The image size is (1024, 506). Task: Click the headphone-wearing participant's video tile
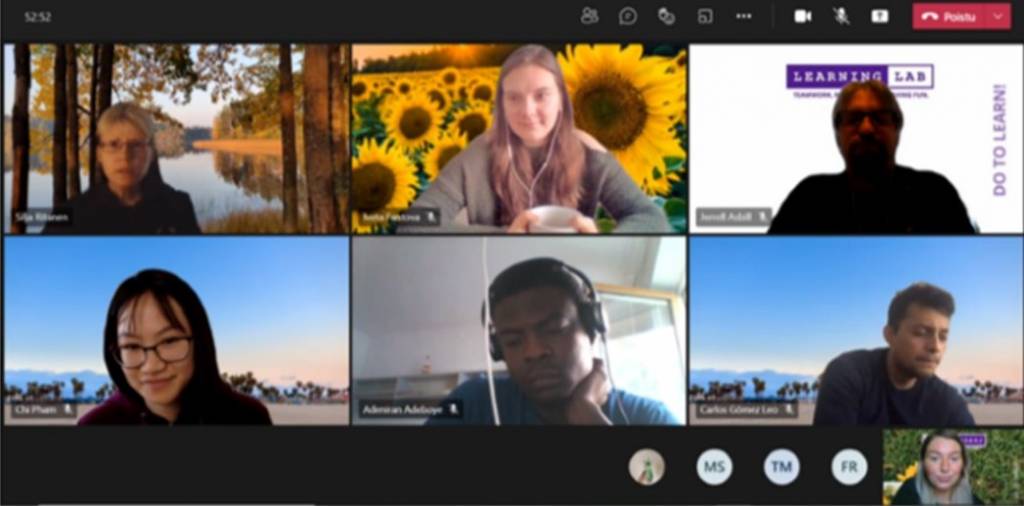click(519, 330)
